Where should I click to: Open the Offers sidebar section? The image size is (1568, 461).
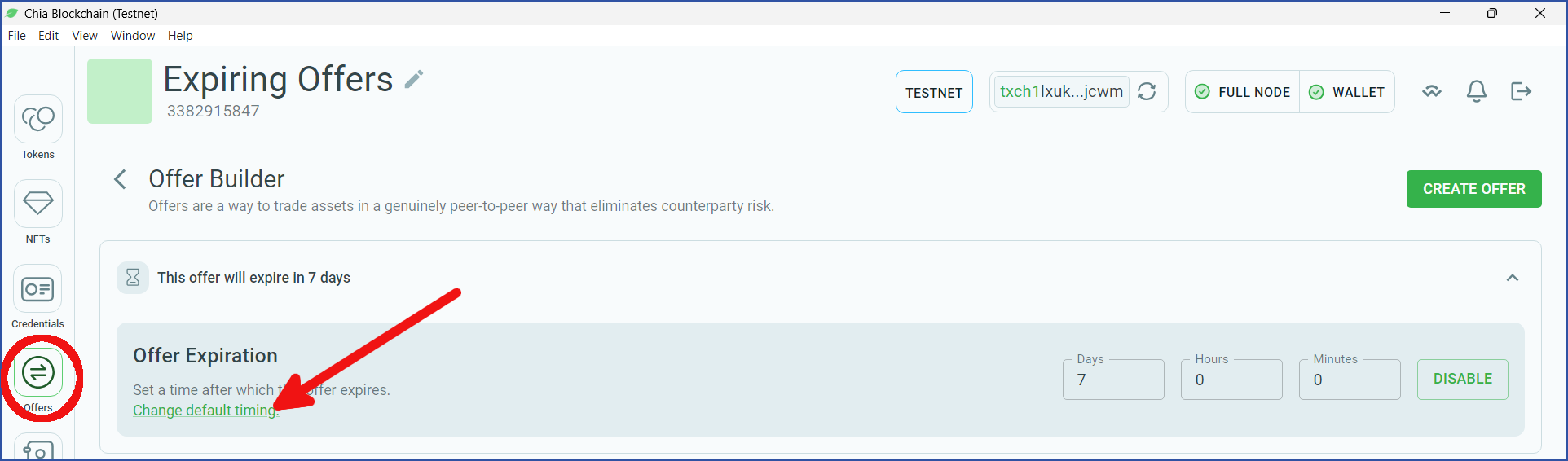tap(37, 380)
